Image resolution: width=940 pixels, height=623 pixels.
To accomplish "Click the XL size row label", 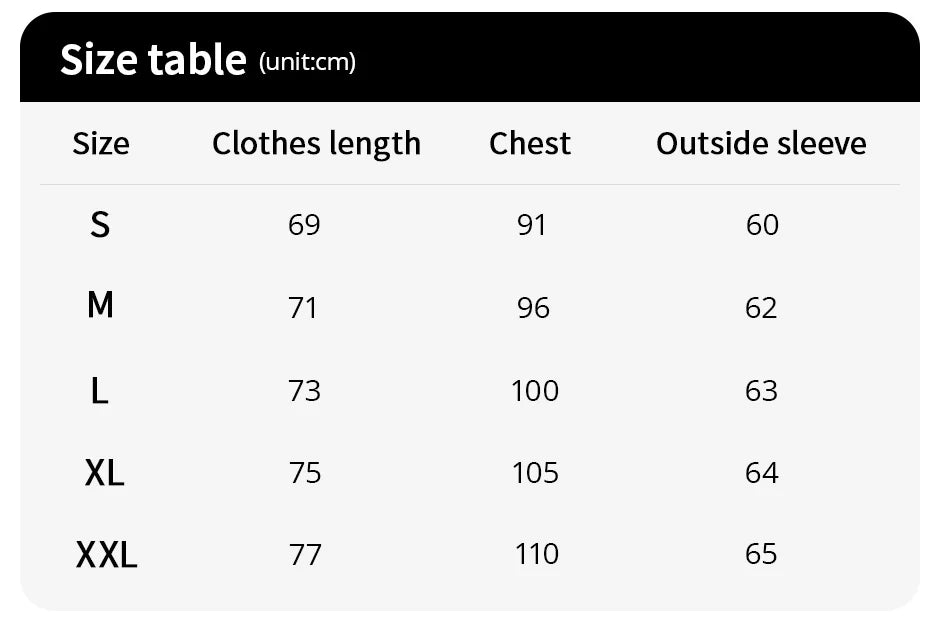I will pos(104,472).
